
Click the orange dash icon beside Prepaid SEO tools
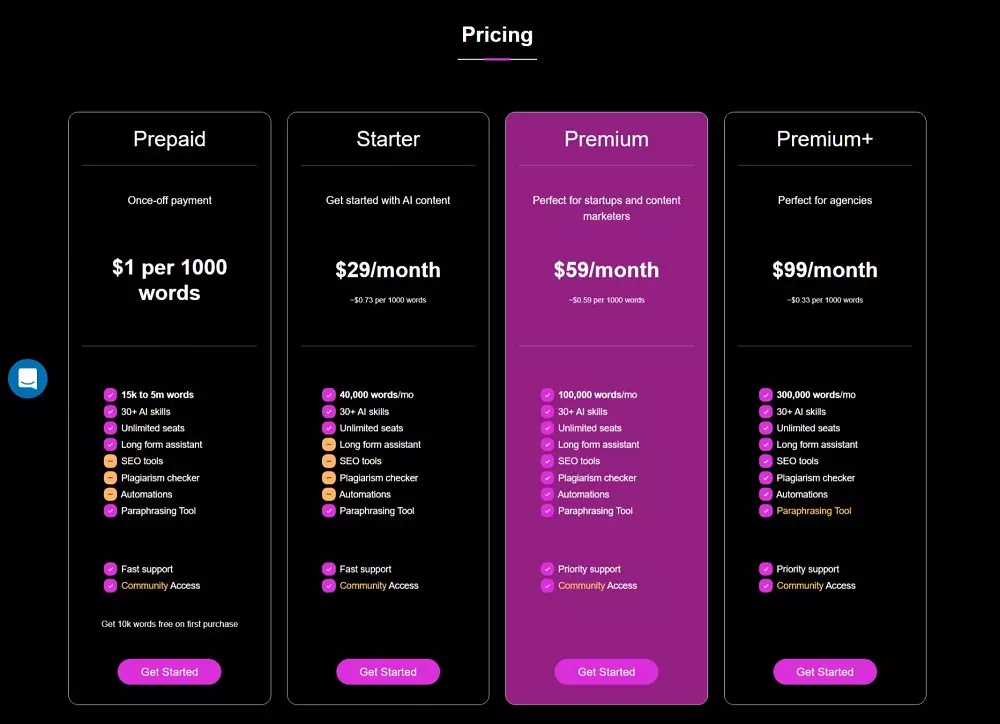pyautogui.click(x=110, y=461)
